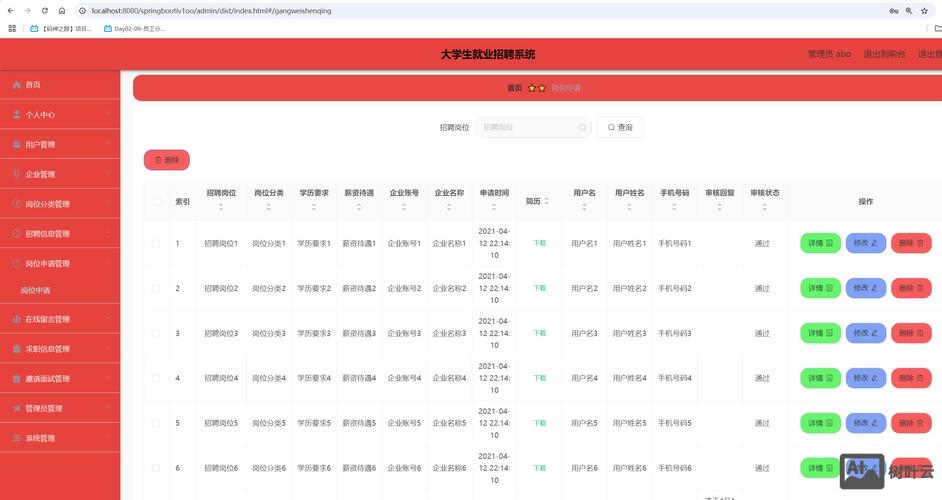This screenshot has width=942, height=500.
Task: Select the checkbox for row 4
Action: 156,378
